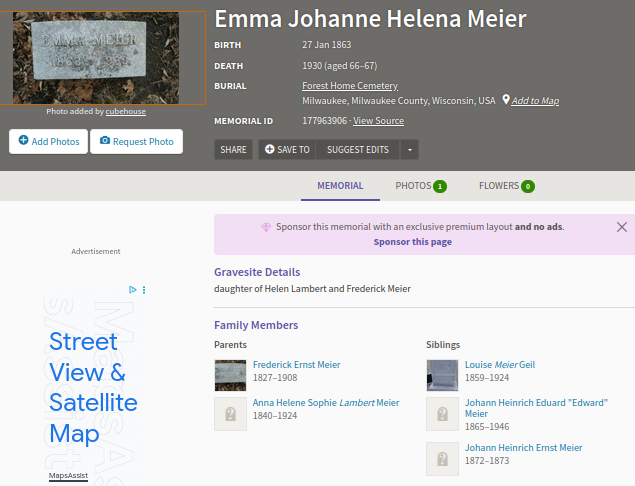The height and width of the screenshot is (486, 635).
Task: Click the Save To button
Action: coord(287,150)
